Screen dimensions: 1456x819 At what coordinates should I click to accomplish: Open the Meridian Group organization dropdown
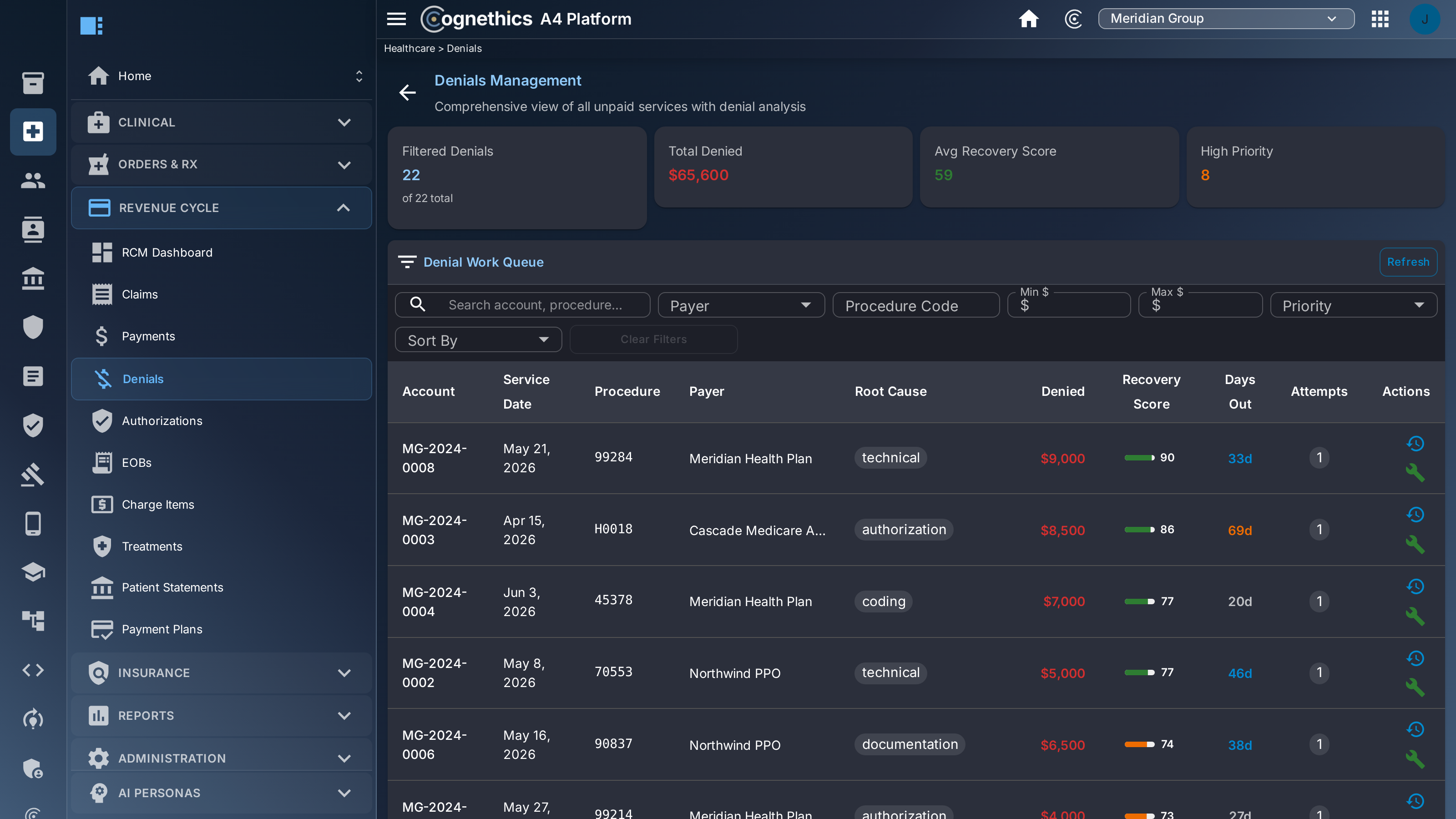pos(1225,19)
